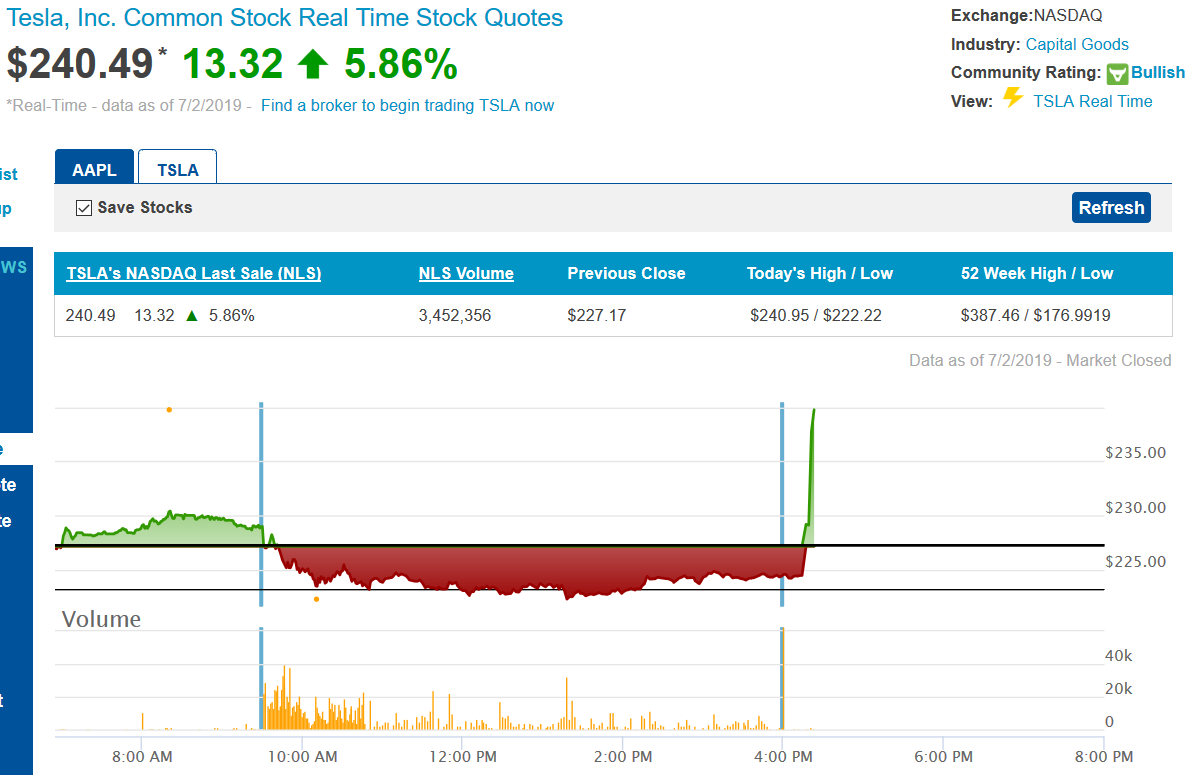Click the Tesla, Inc. Common Stock page title

tap(285, 17)
